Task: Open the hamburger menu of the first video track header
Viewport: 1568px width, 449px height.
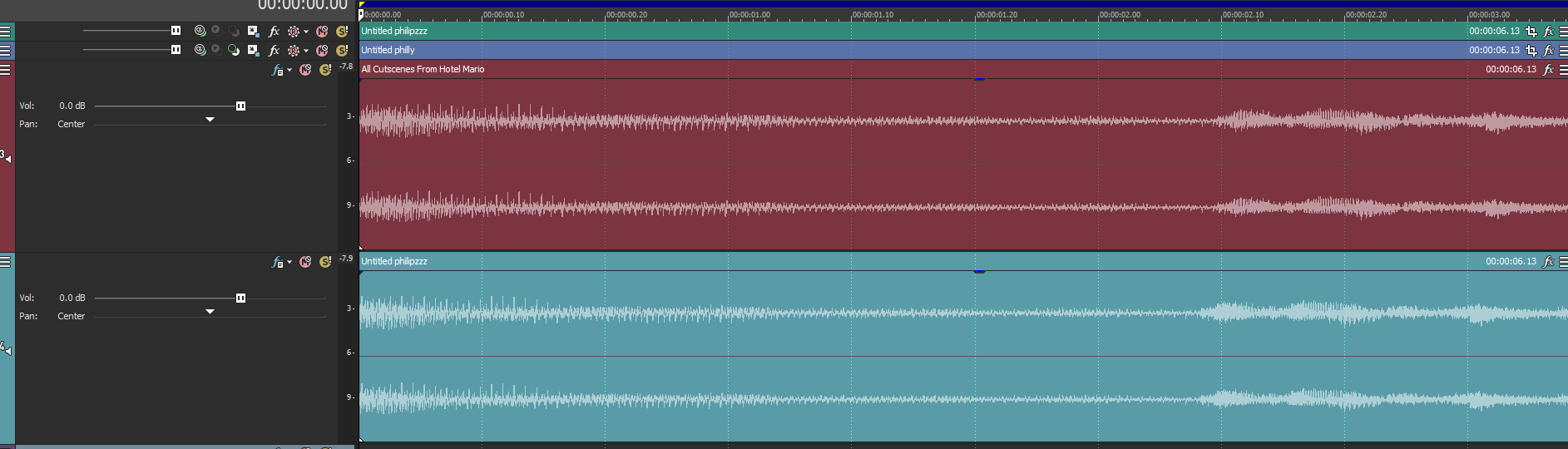Action: (x=6, y=31)
